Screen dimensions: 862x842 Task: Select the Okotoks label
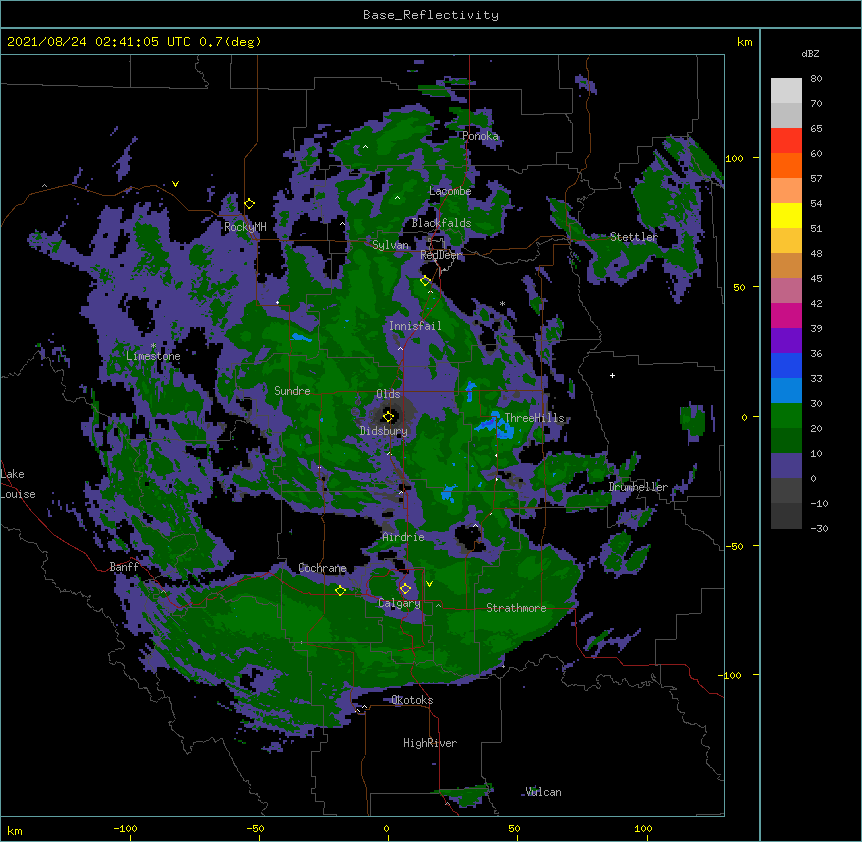click(x=412, y=700)
